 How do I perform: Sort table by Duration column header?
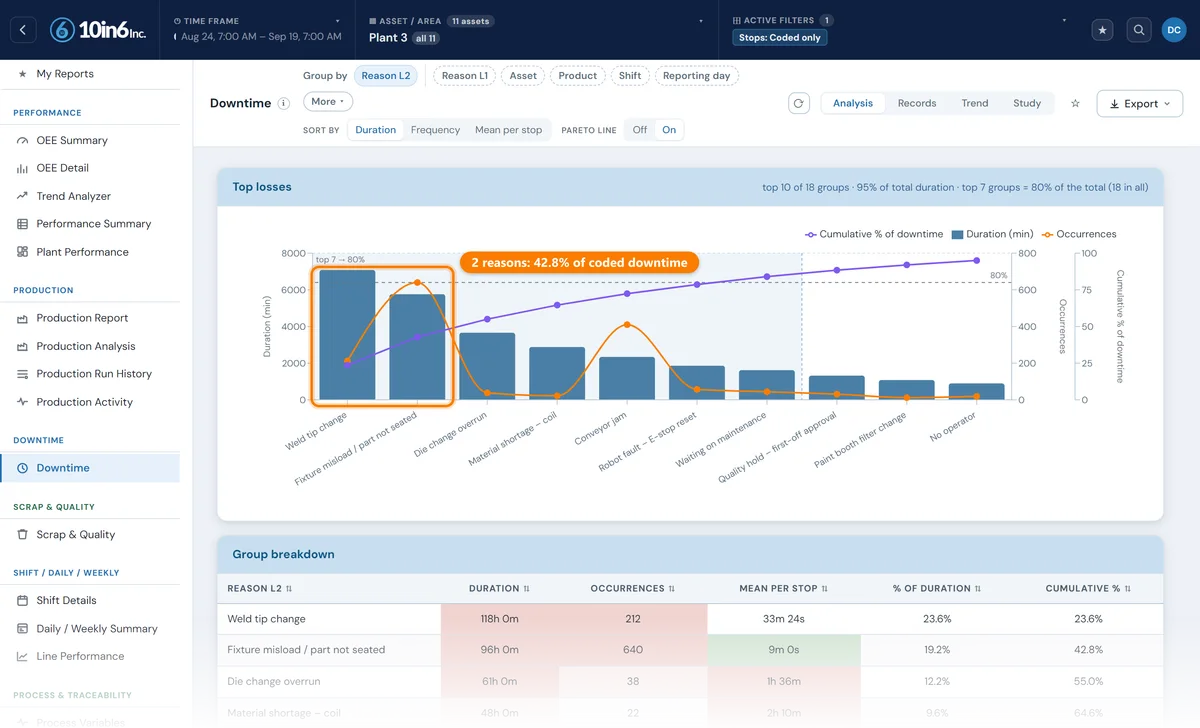point(498,589)
